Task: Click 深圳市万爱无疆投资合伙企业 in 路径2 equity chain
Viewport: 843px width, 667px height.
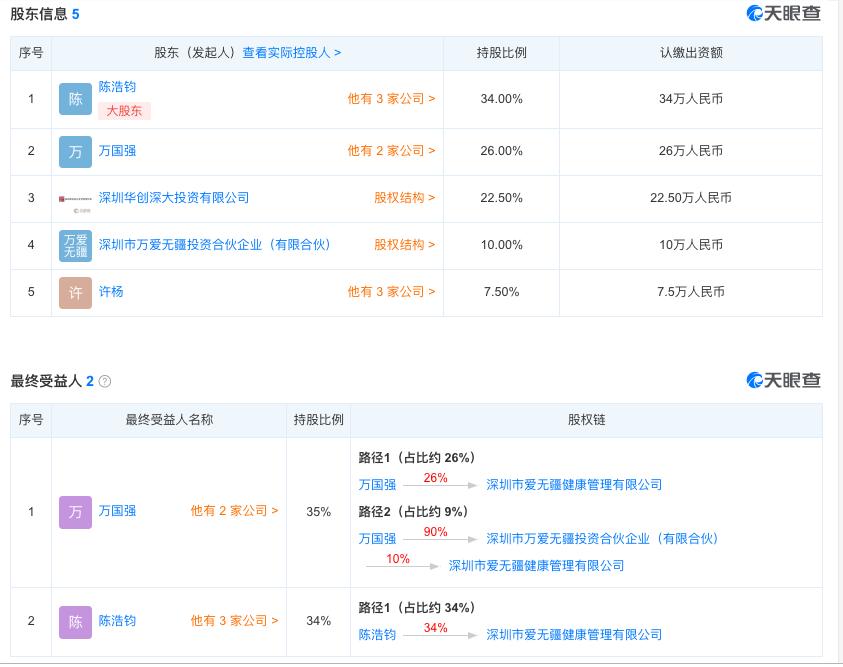Action: (x=602, y=538)
